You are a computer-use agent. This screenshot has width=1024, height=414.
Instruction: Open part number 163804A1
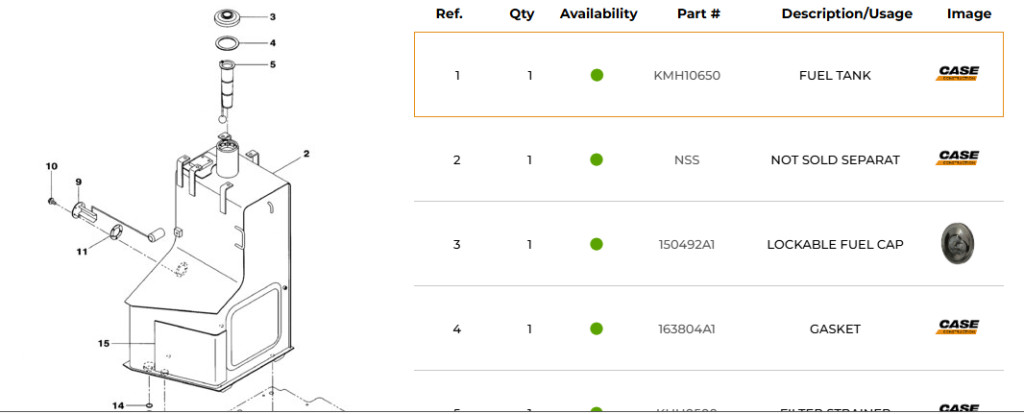[x=686, y=328]
